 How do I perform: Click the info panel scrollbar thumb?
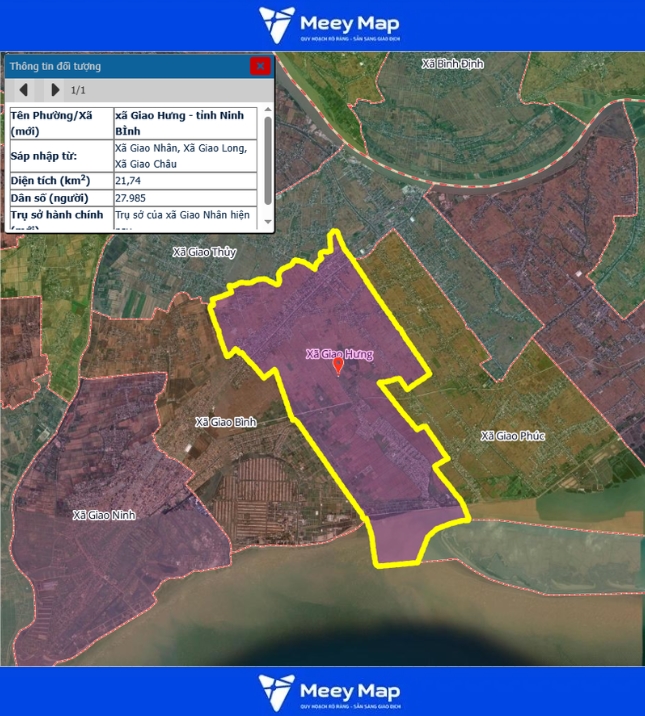[x=267, y=156]
